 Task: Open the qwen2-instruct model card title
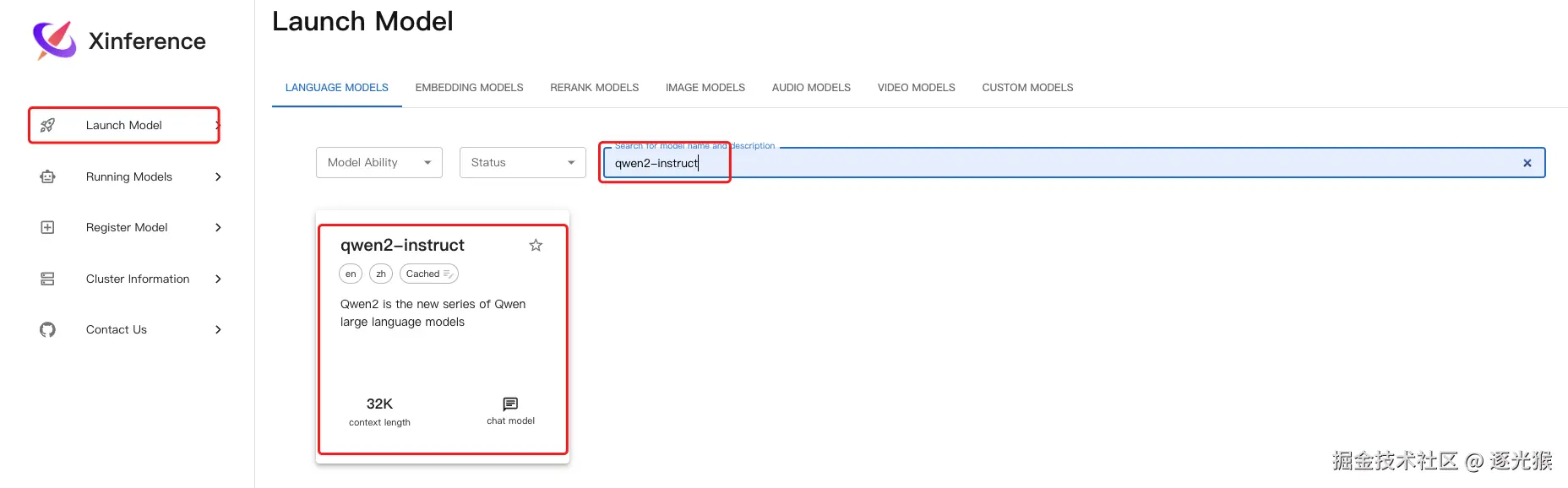[x=402, y=245]
